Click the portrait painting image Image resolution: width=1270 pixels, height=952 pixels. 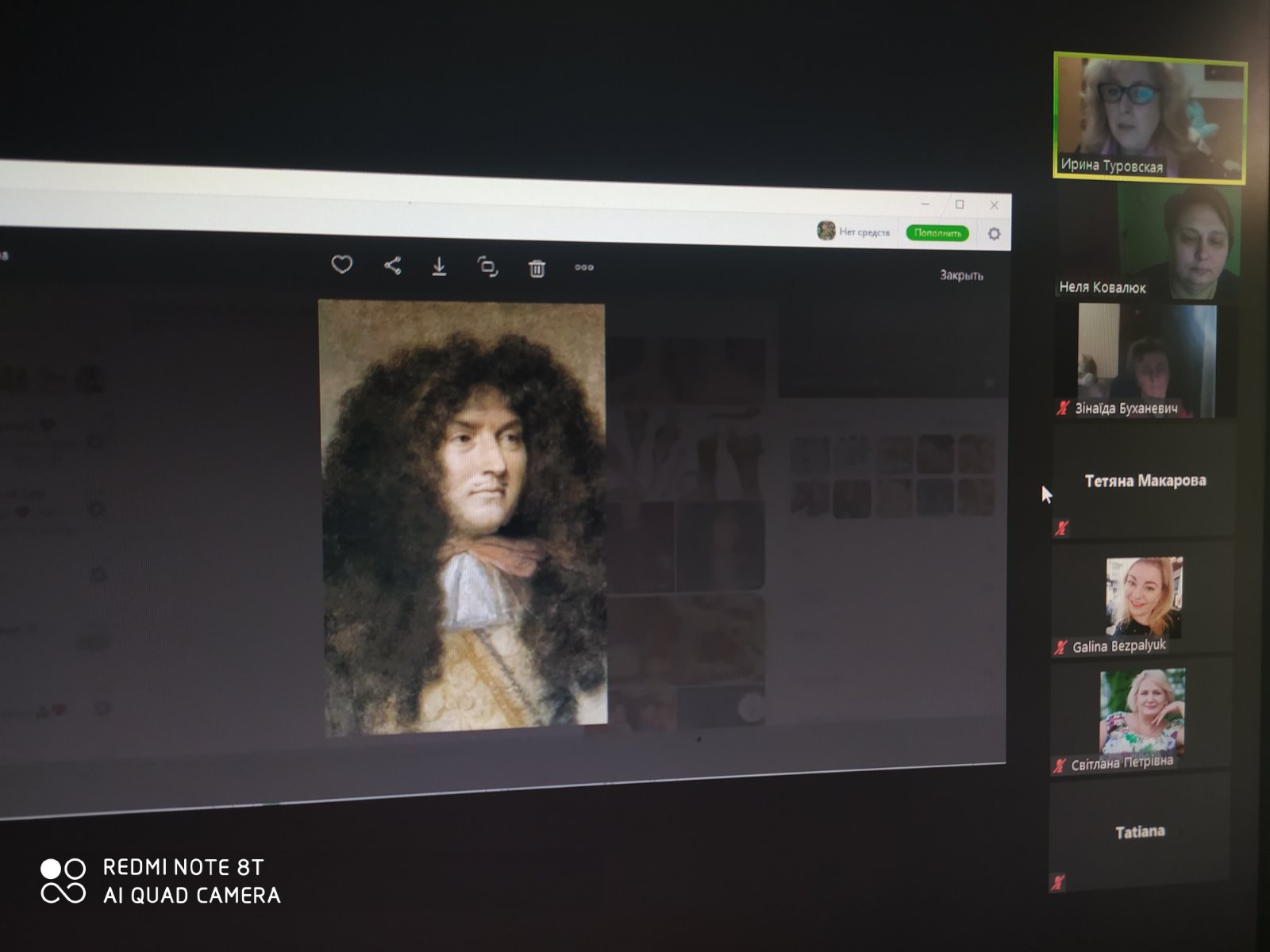click(464, 517)
